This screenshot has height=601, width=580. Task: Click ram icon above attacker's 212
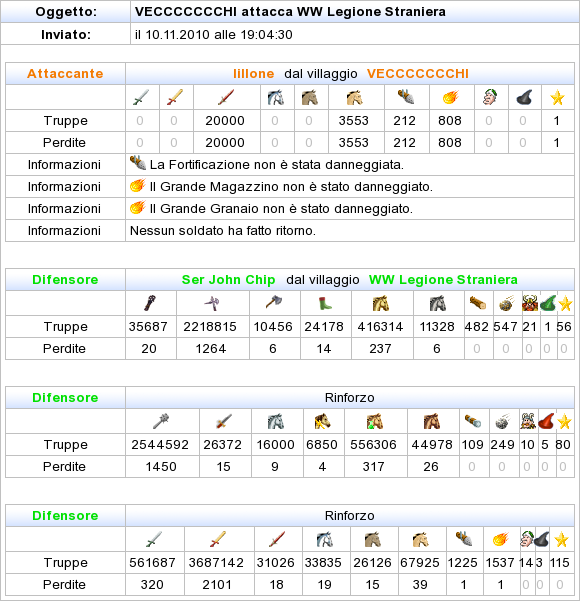(406, 97)
